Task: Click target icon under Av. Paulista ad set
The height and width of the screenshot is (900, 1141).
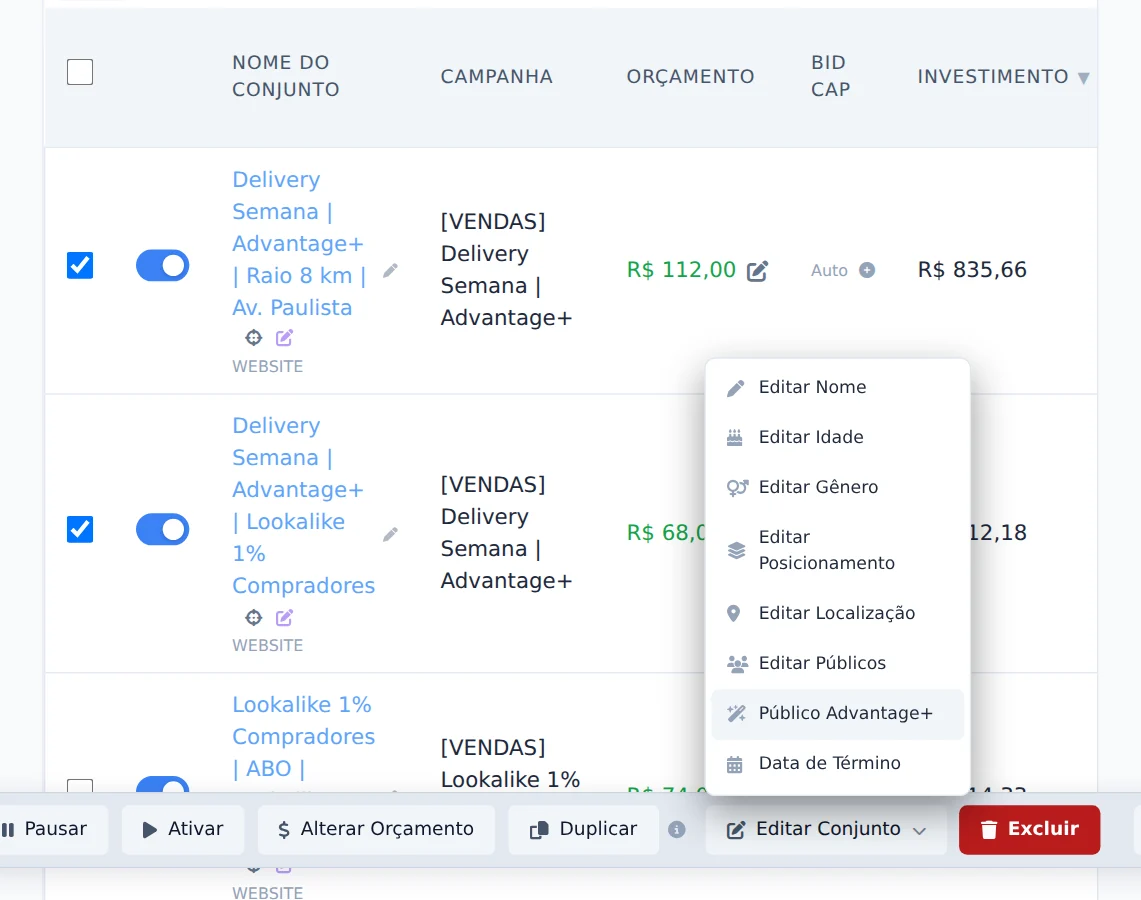Action: point(253,338)
